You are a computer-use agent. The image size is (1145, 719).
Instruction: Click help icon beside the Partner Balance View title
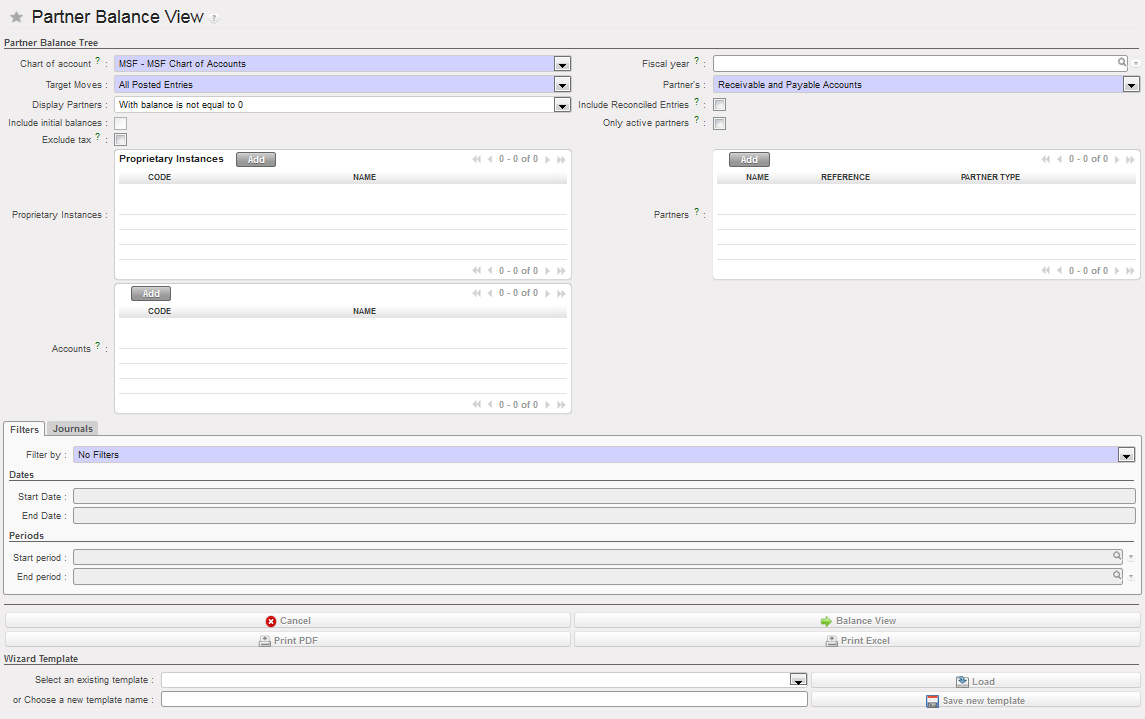click(x=214, y=19)
